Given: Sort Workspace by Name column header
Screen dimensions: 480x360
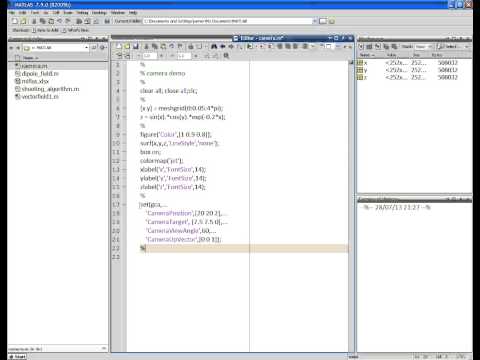Looking at the screenshot, I should pos(367,55).
